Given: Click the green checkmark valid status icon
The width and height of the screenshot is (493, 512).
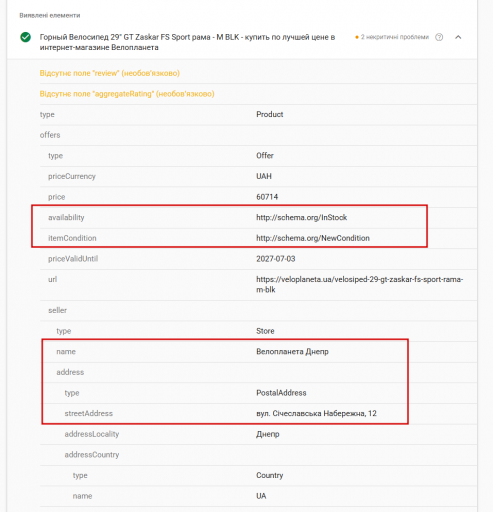Looking at the screenshot, I should 25,37.
